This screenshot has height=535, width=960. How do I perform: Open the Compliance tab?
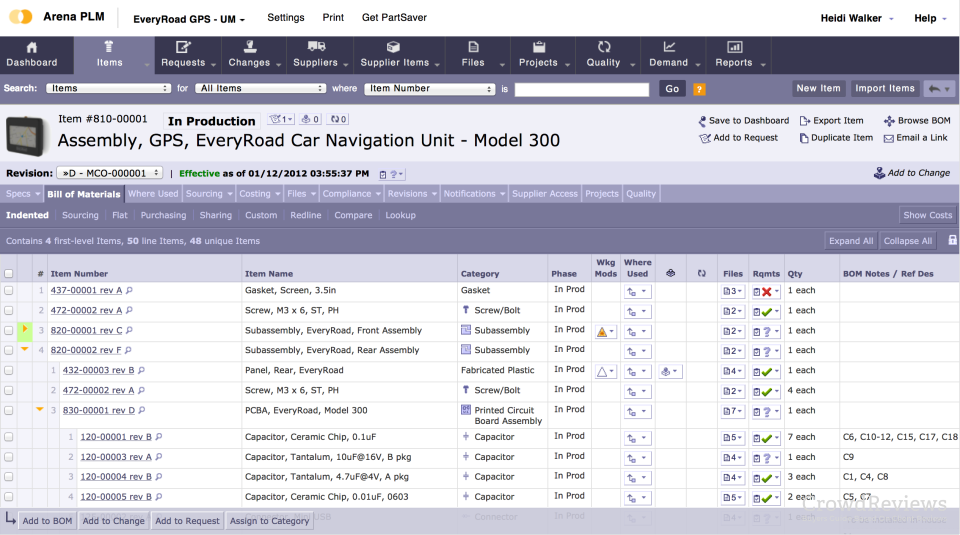coord(351,193)
